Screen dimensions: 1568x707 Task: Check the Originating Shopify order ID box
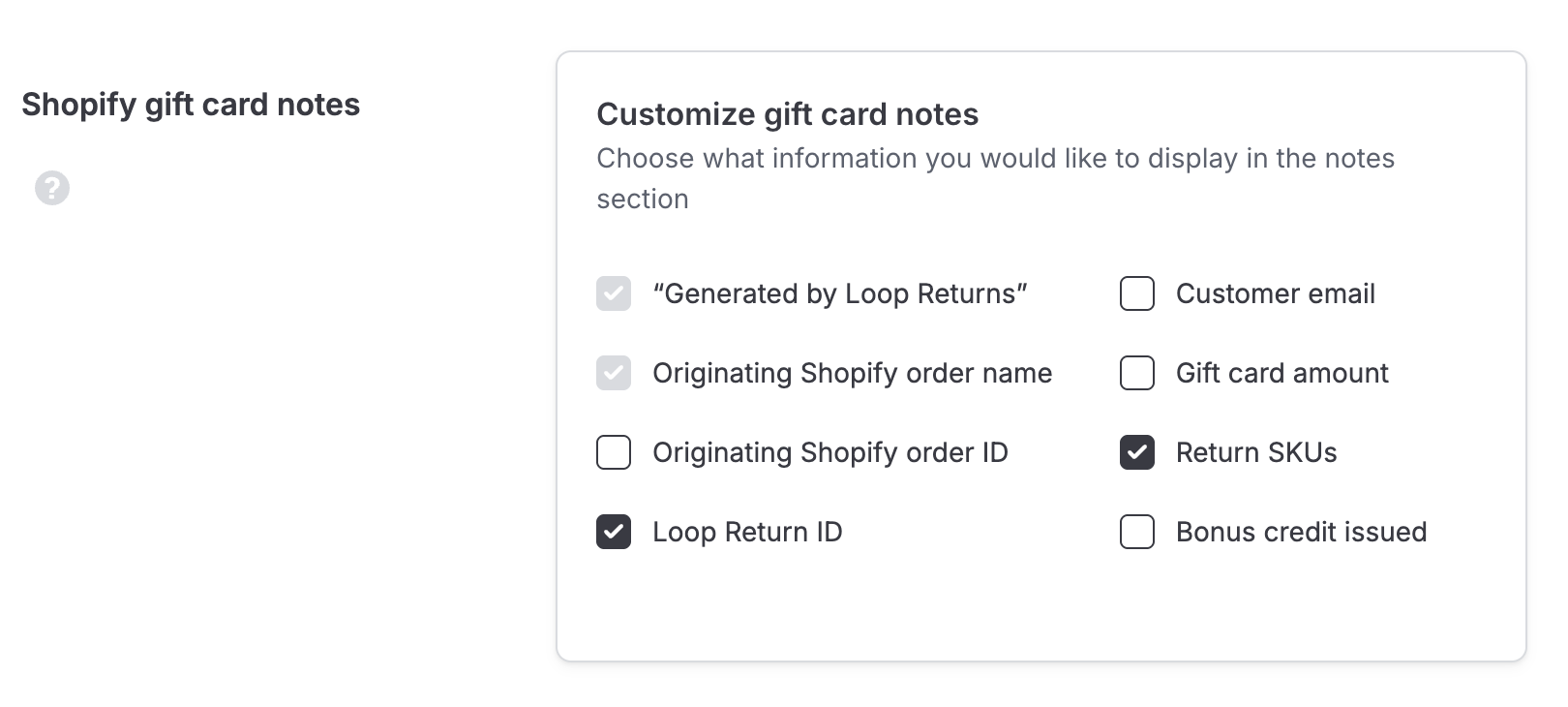(614, 452)
